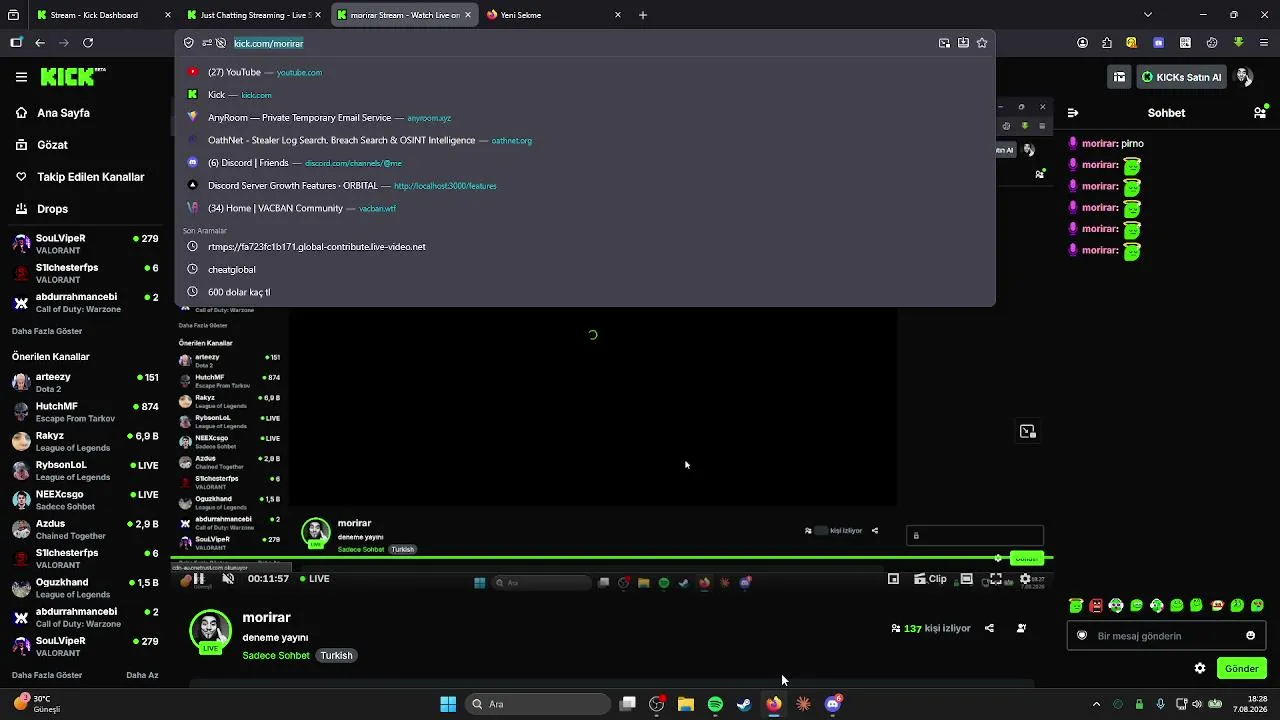This screenshot has width=1280, height=720.
Task: Open mini-player picture-in-picture icon on player
Action: pos(893,579)
